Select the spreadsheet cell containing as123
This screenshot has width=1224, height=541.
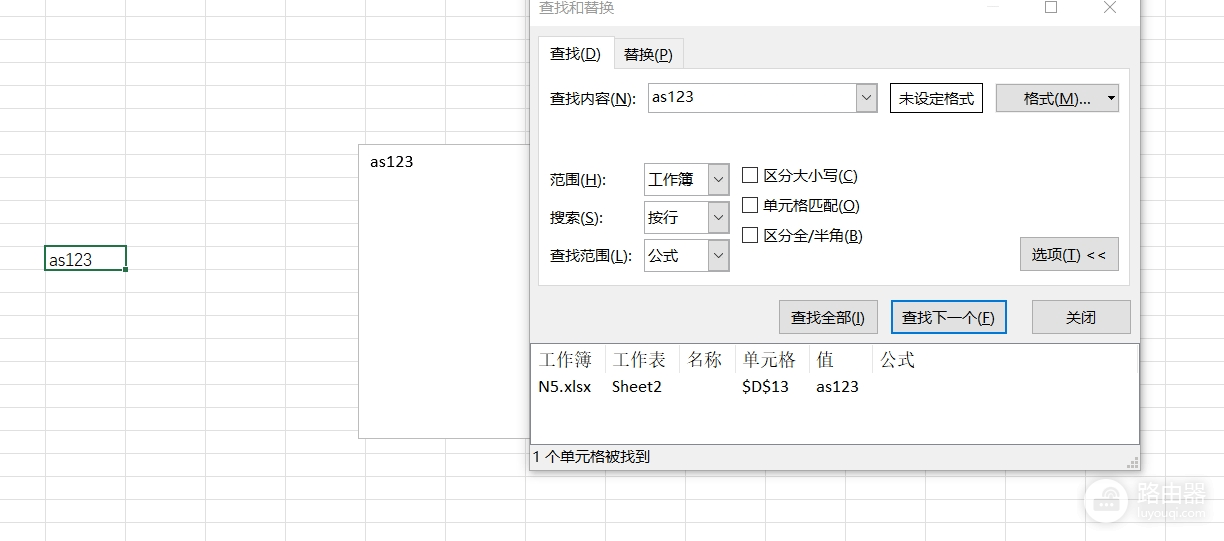tap(85, 259)
